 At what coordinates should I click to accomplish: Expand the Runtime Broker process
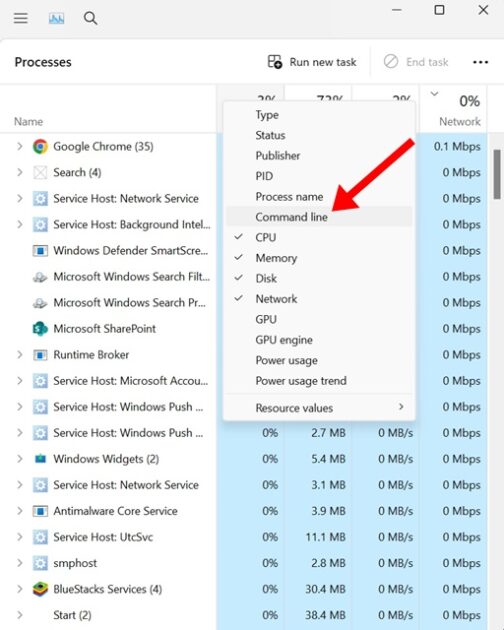19,355
